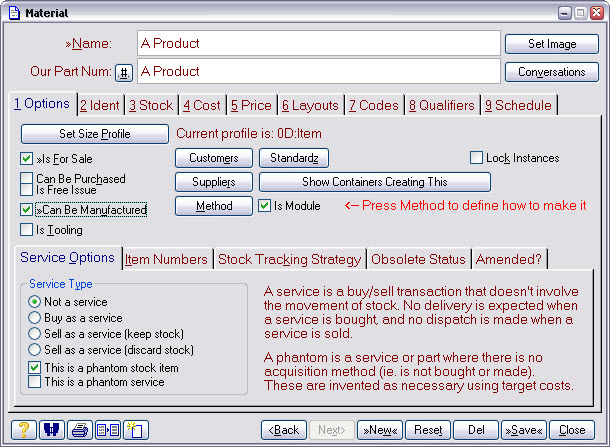
Task: Click the Set Size Profile button
Action: click(x=95, y=134)
